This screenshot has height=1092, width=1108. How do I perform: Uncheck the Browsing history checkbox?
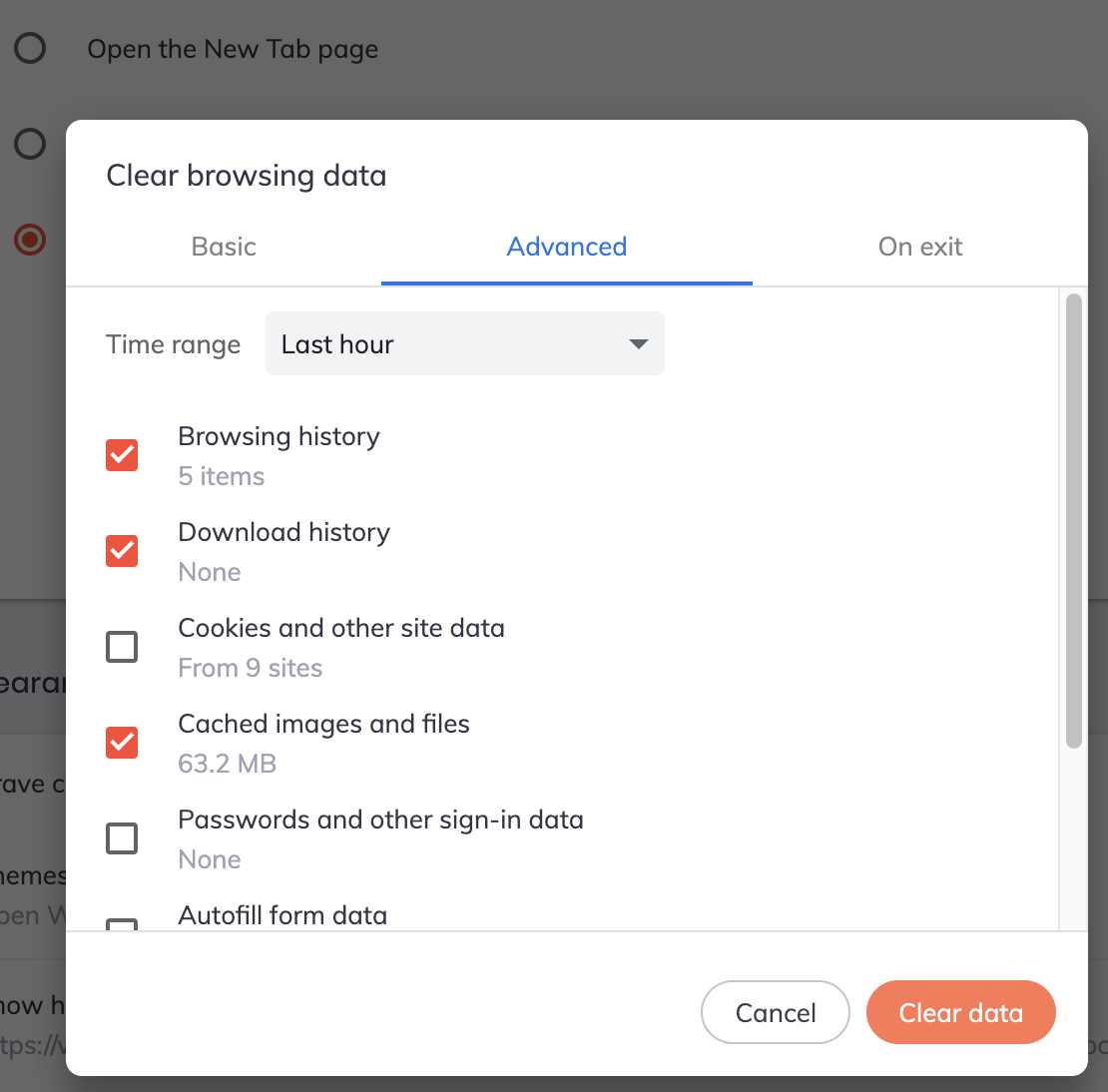click(x=122, y=455)
